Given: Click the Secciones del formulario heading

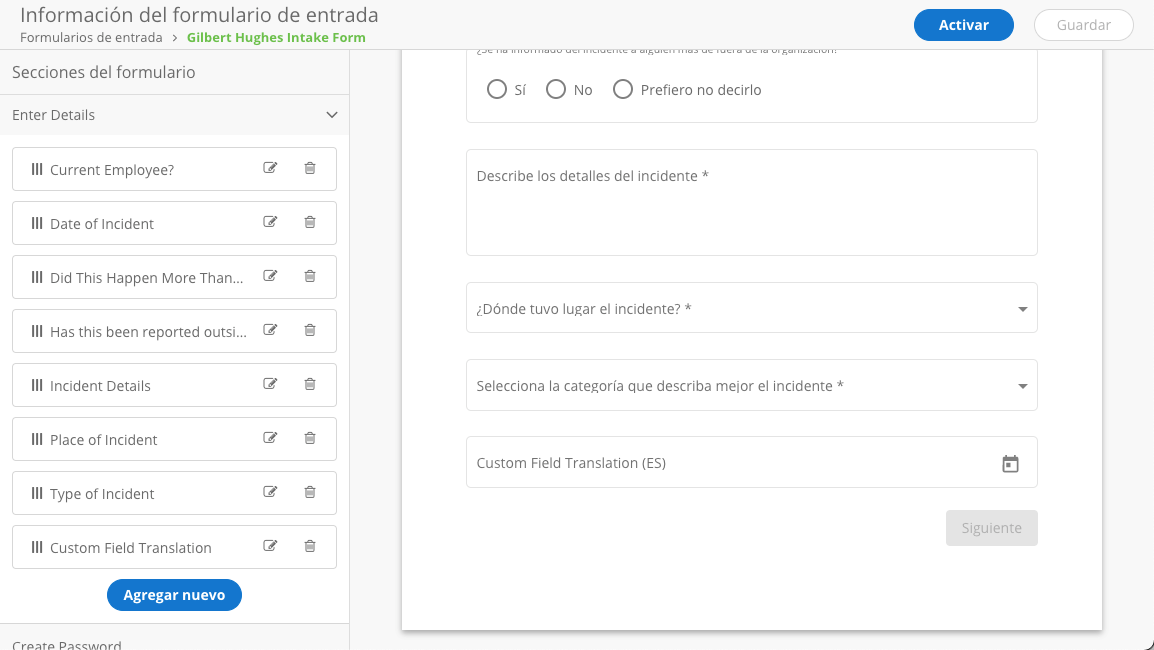Looking at the screenshot, I should click(x=104, y=72).
